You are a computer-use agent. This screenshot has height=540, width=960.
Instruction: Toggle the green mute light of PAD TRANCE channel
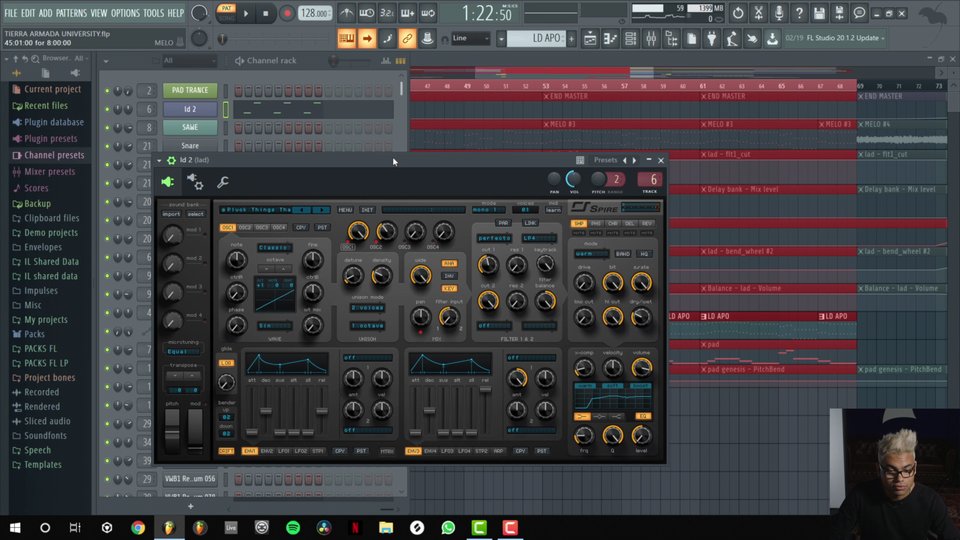click(x=107, y=91)
